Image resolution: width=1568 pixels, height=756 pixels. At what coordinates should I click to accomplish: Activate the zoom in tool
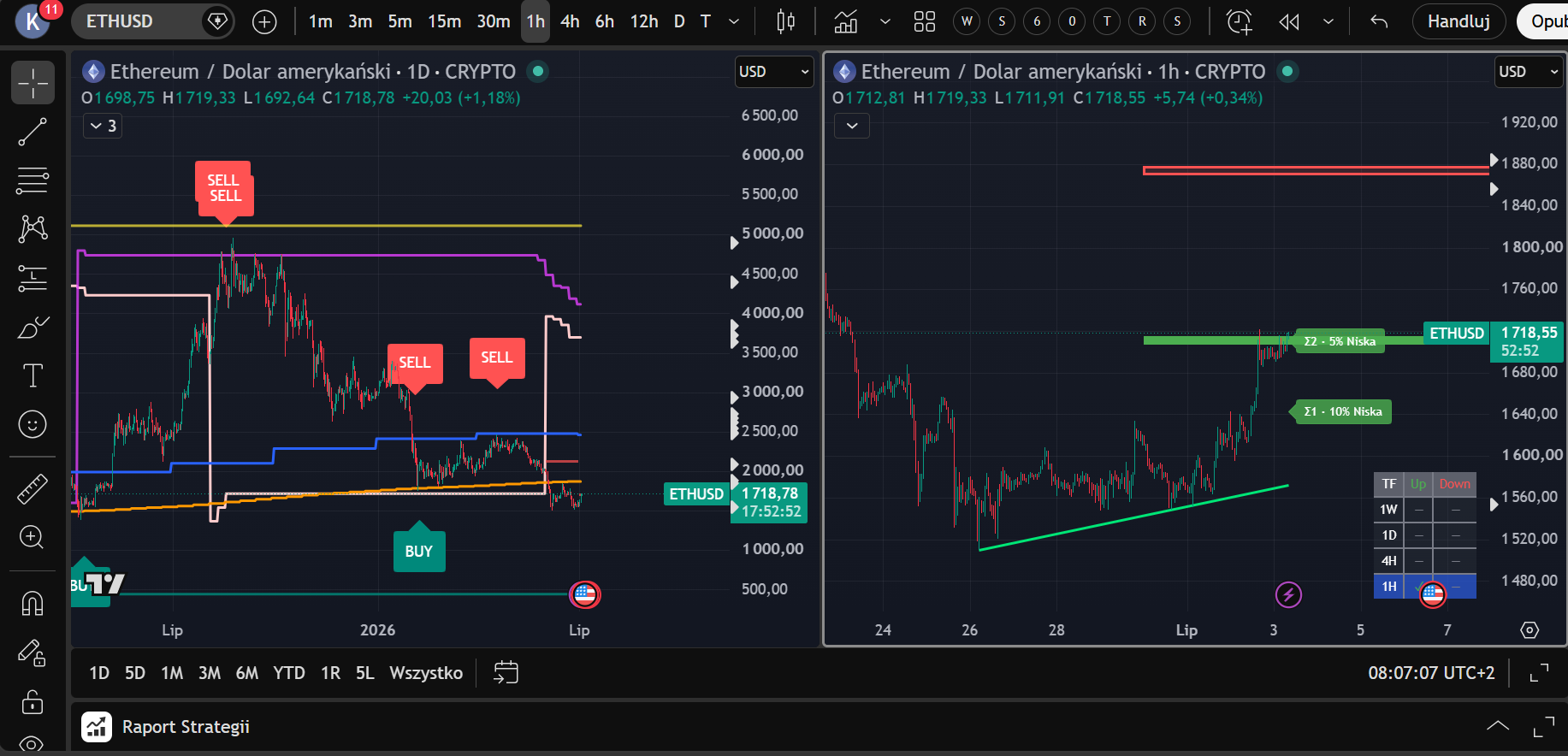pos(33,537)
